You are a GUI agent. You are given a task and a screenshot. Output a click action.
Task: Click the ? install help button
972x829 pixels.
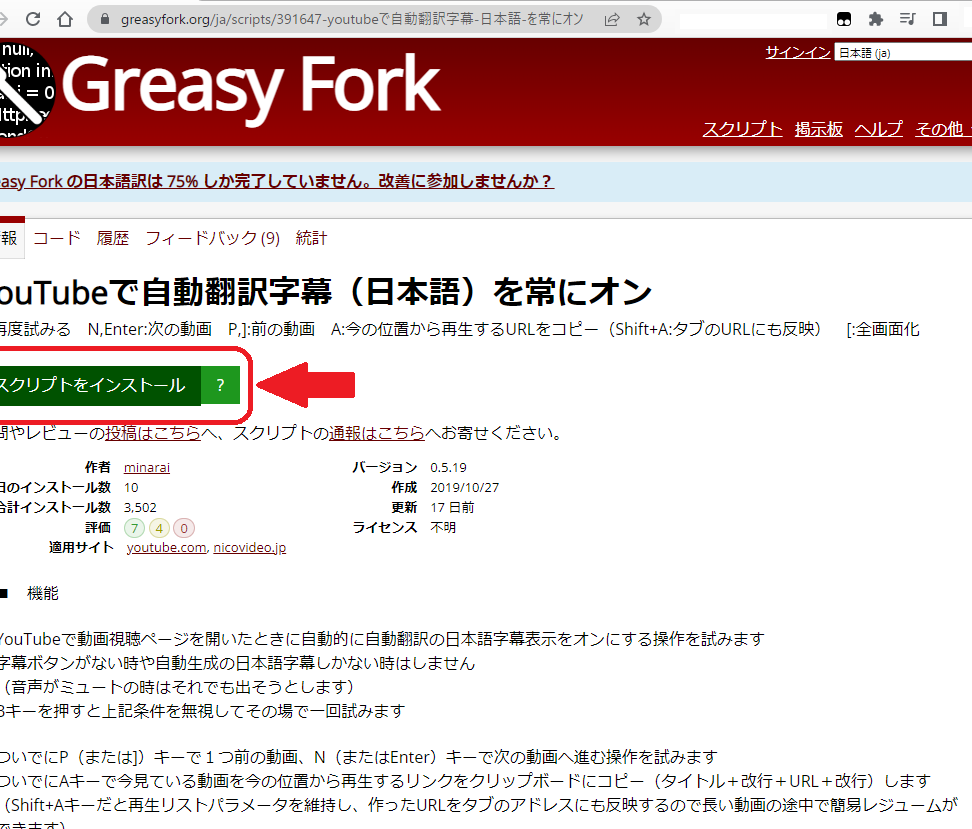coord(220,385)
